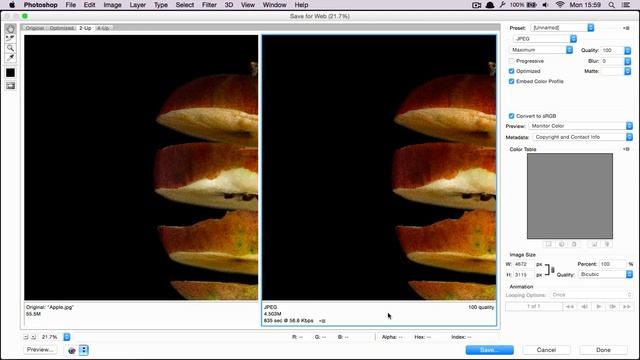Click the Height input field

tap(524, 275)
